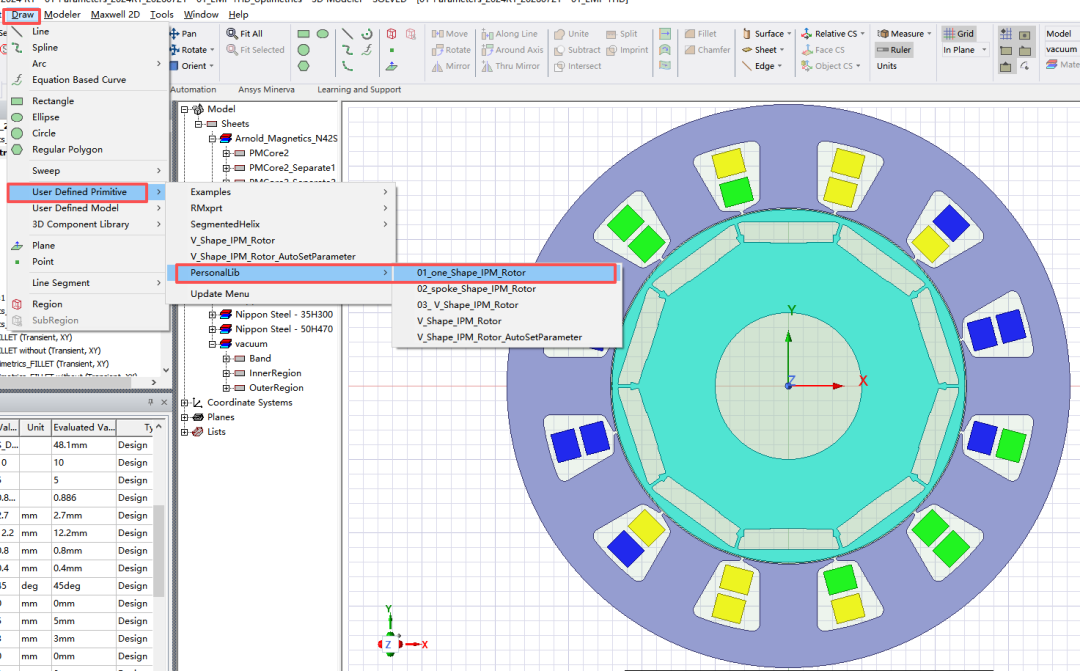Click Fit All in the toolbar

245,33
